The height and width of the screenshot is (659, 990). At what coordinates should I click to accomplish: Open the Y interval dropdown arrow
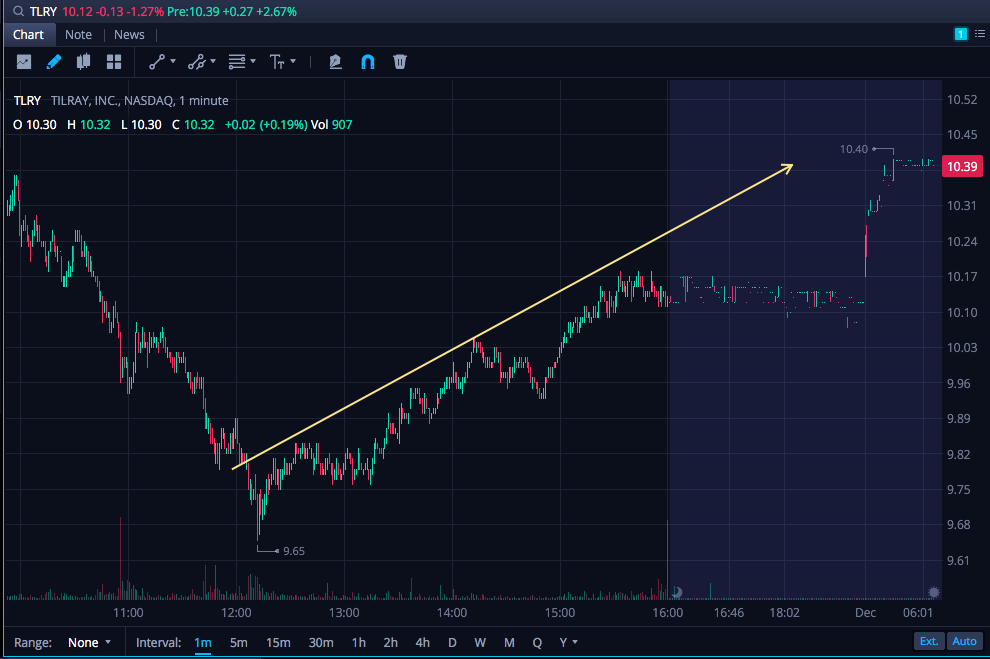point(575,643)
